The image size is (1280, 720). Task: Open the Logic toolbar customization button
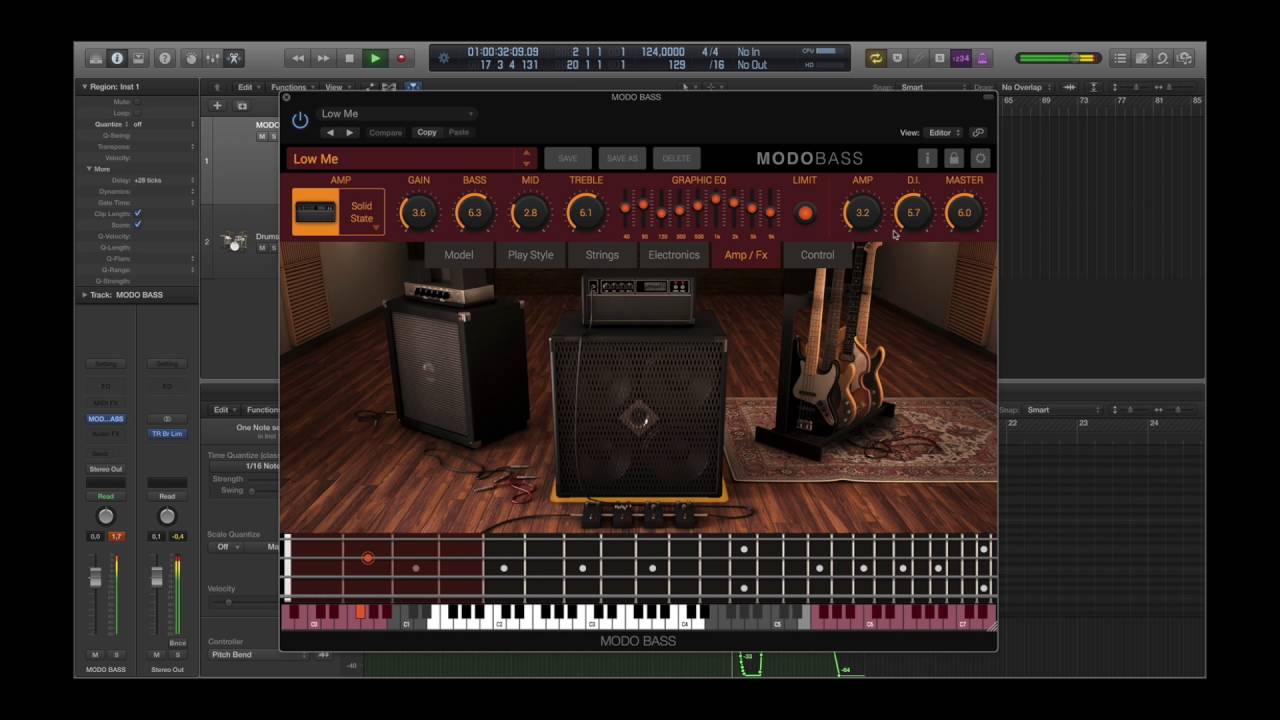[139, 59]
